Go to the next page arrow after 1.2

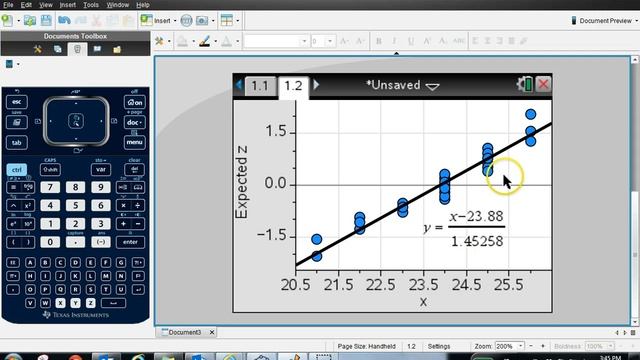(x=316, y=84)
